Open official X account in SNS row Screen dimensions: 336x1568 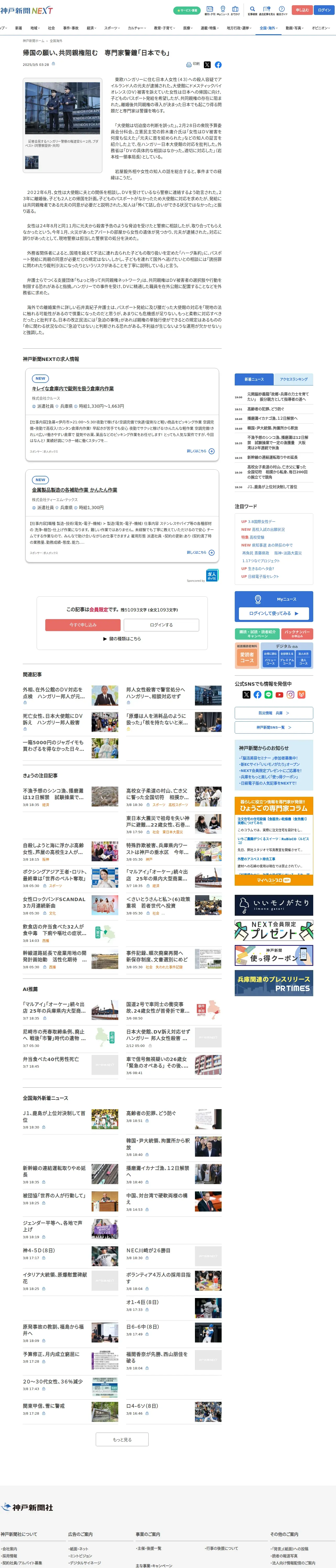point(246,695)
